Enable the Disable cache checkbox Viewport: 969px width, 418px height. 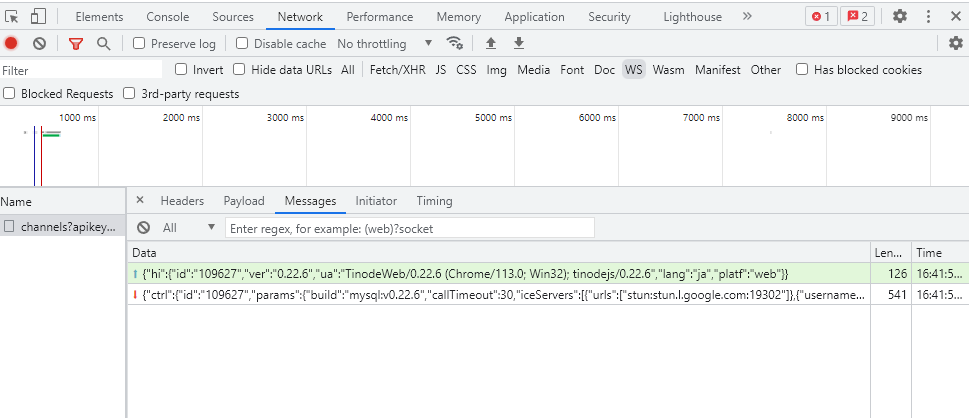tap(243, 43)
